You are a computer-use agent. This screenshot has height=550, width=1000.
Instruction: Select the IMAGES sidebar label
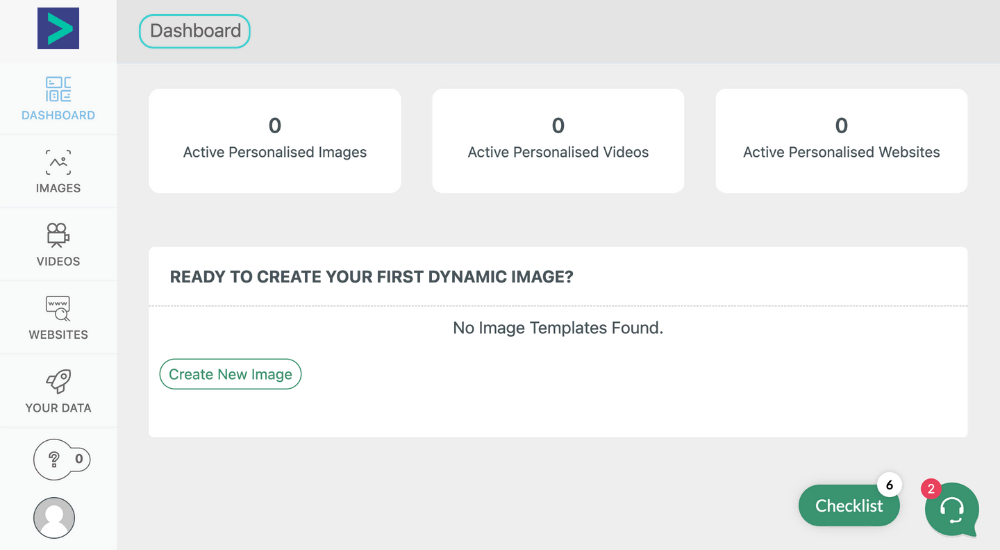pyautogui.click(x=58, y=188)
